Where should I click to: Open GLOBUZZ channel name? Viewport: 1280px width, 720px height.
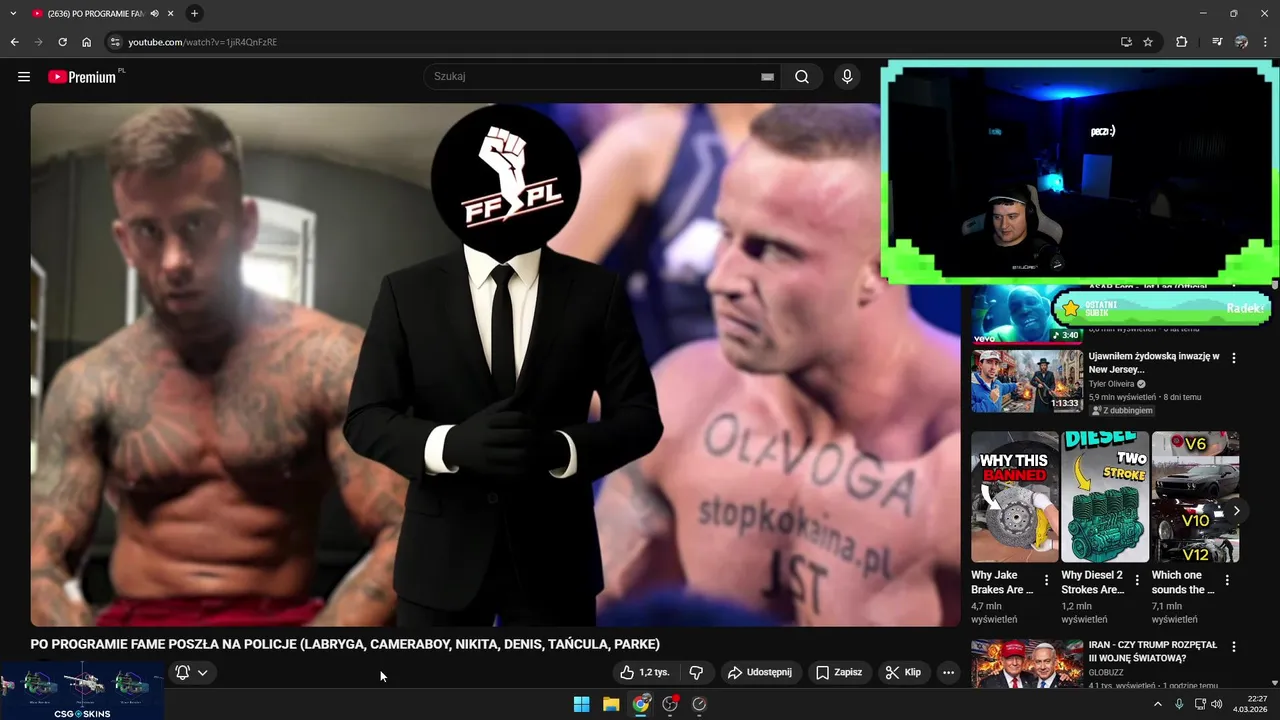1106,673
